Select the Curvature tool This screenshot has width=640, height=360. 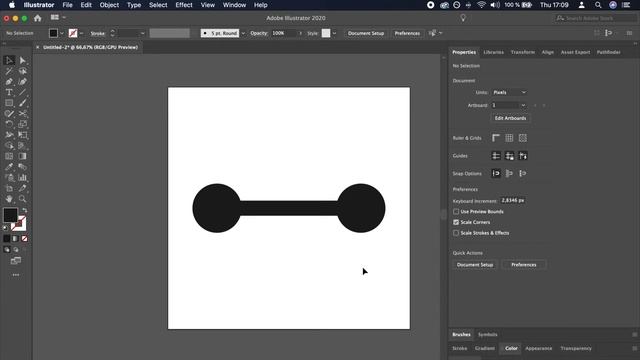[22, 82]
